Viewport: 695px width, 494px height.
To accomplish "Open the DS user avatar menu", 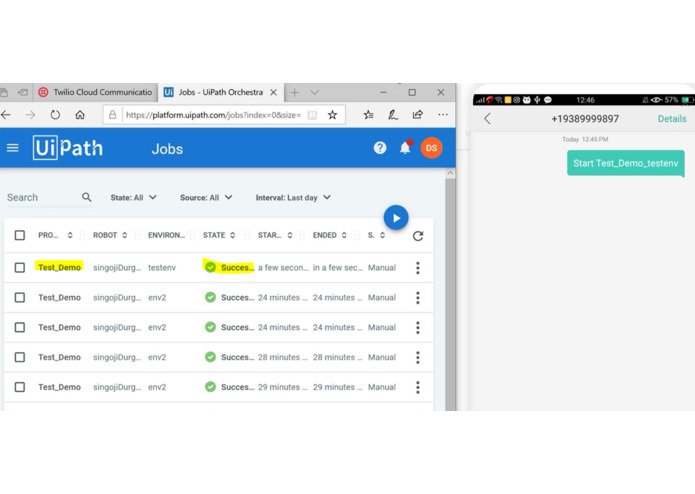I will [431, 148].
